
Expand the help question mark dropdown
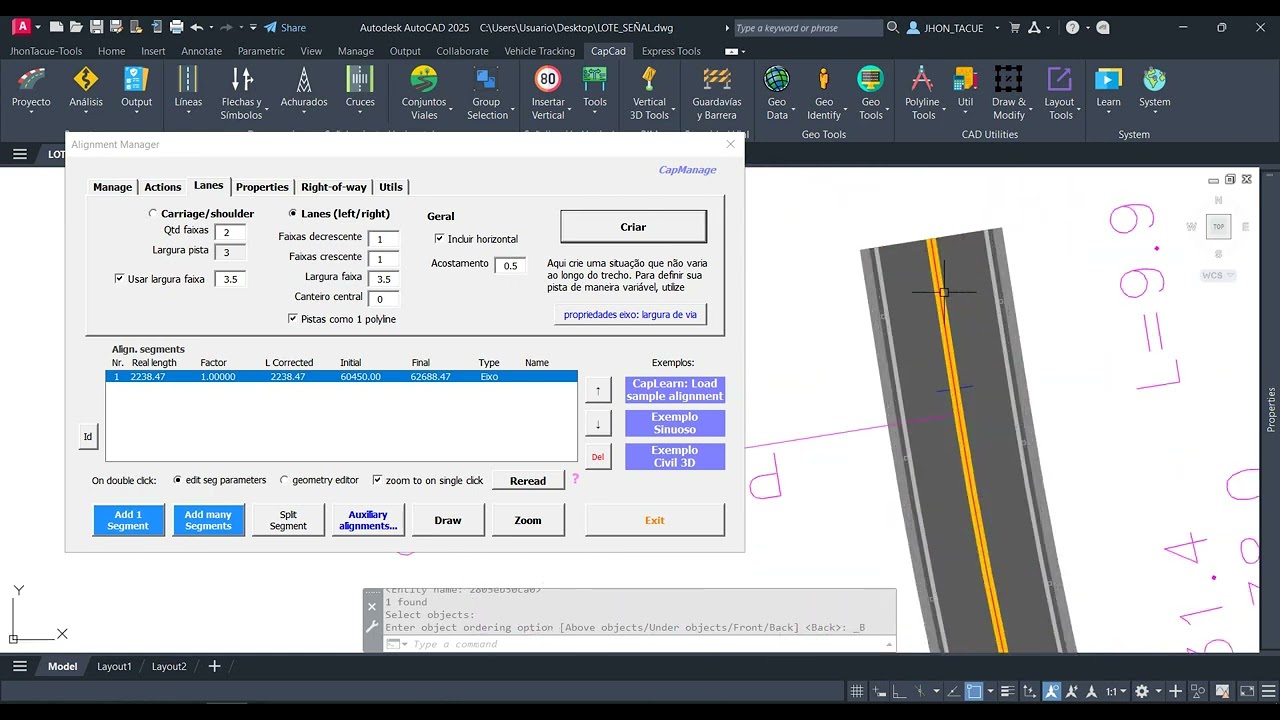click(1087, 28)
